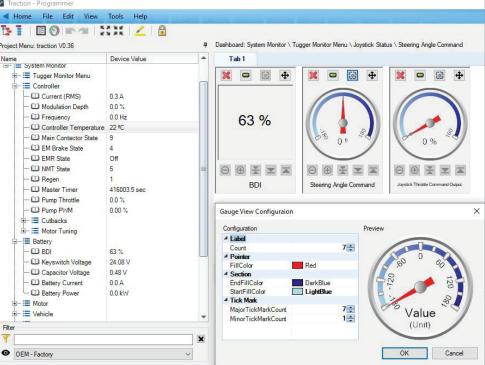Open the green gauge dashboard toolbar icon
Screen dimensions: 485x365
tap(54, 31)
